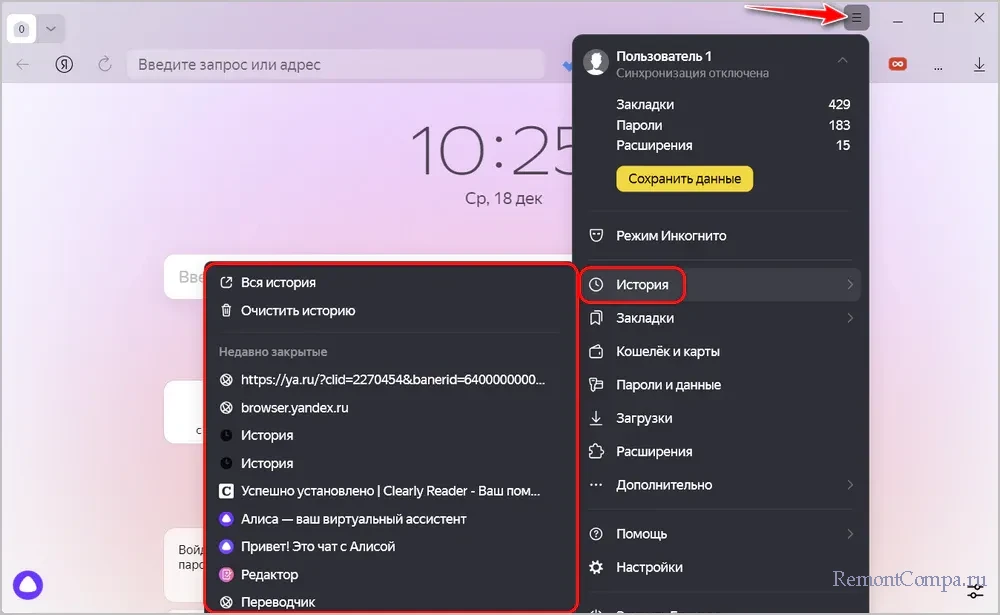Click the Настройки gear icon
The height and width of the screenshot is (615, 1000).
click(596, 567)
